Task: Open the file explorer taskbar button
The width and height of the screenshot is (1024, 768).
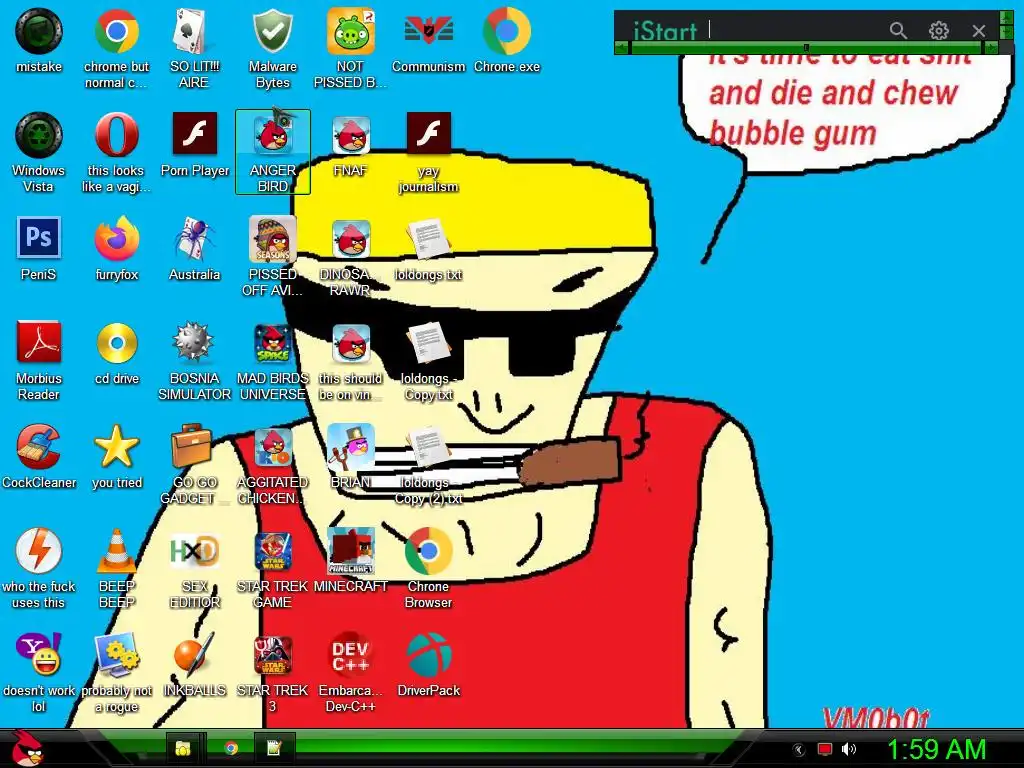Action: tap(183, 748)
